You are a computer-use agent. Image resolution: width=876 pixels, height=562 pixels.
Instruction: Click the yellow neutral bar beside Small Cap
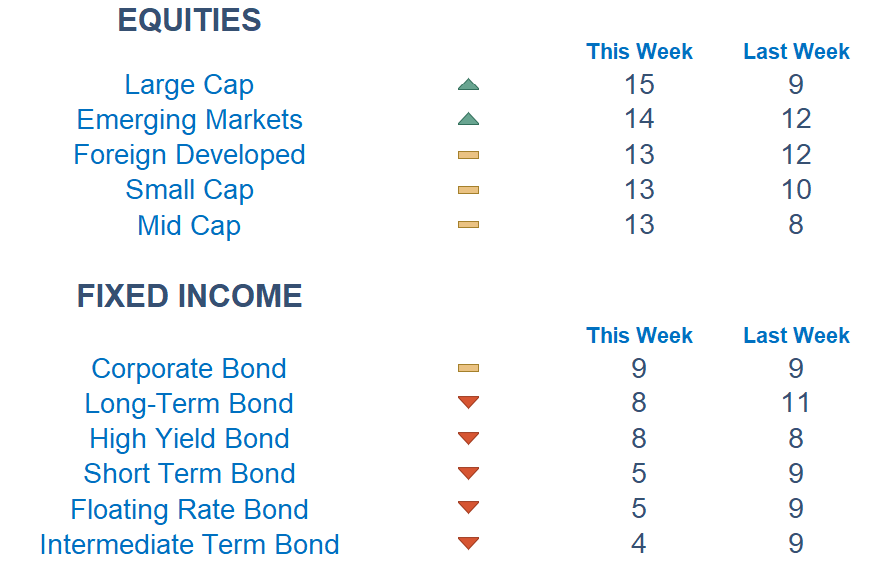pyautogui.click(x=468, y=190)
